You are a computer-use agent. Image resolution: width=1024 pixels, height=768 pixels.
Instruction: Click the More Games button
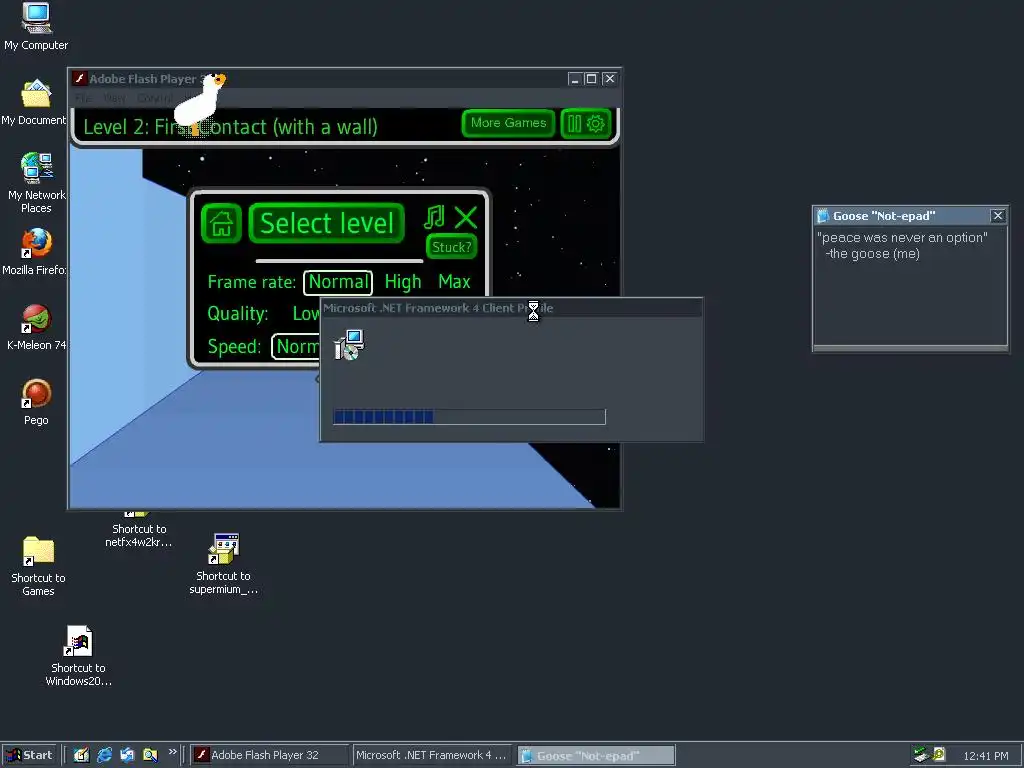[508, 123]
